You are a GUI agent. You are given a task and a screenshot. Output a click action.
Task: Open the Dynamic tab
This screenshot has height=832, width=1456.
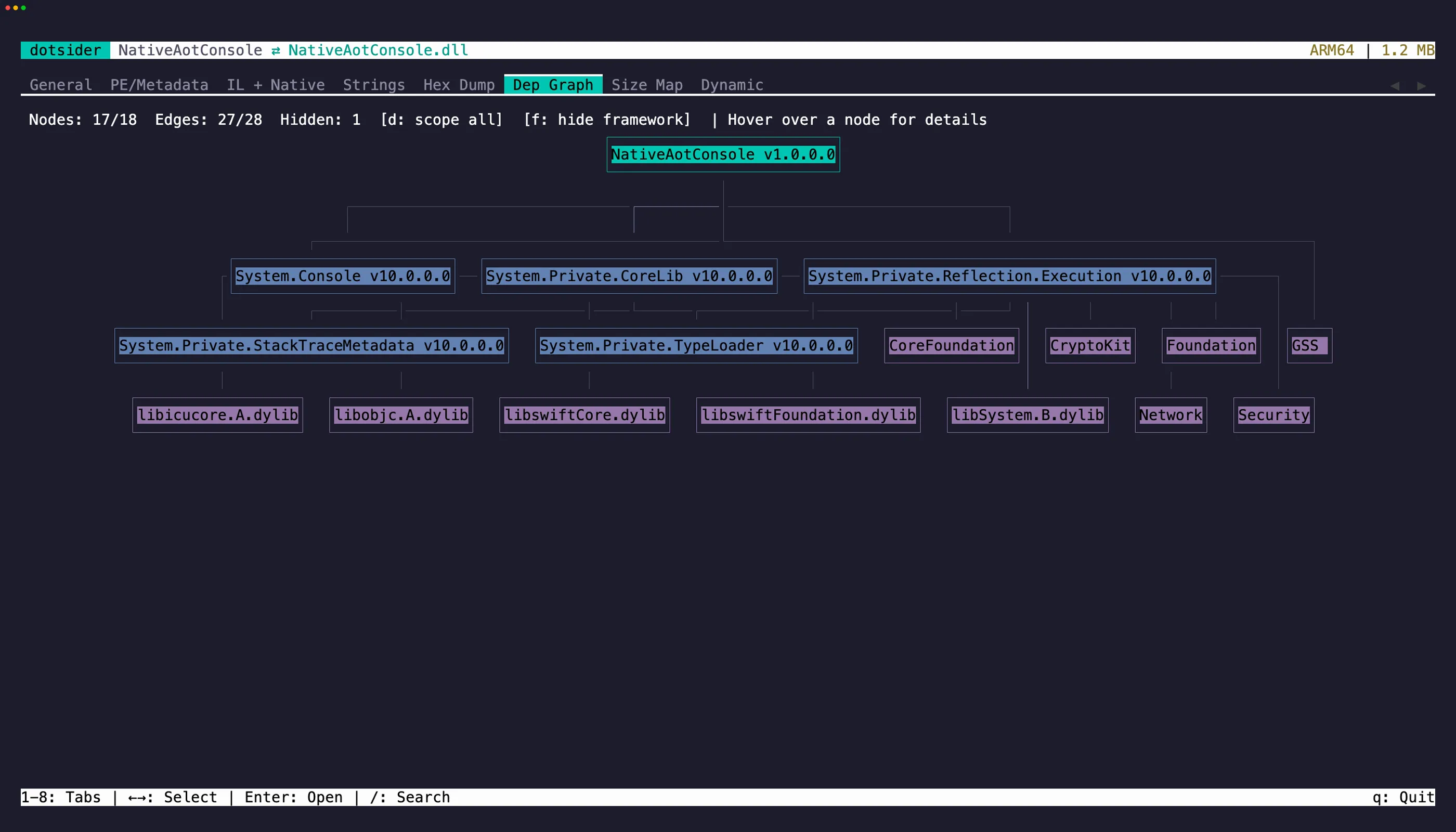click(732, 85)
